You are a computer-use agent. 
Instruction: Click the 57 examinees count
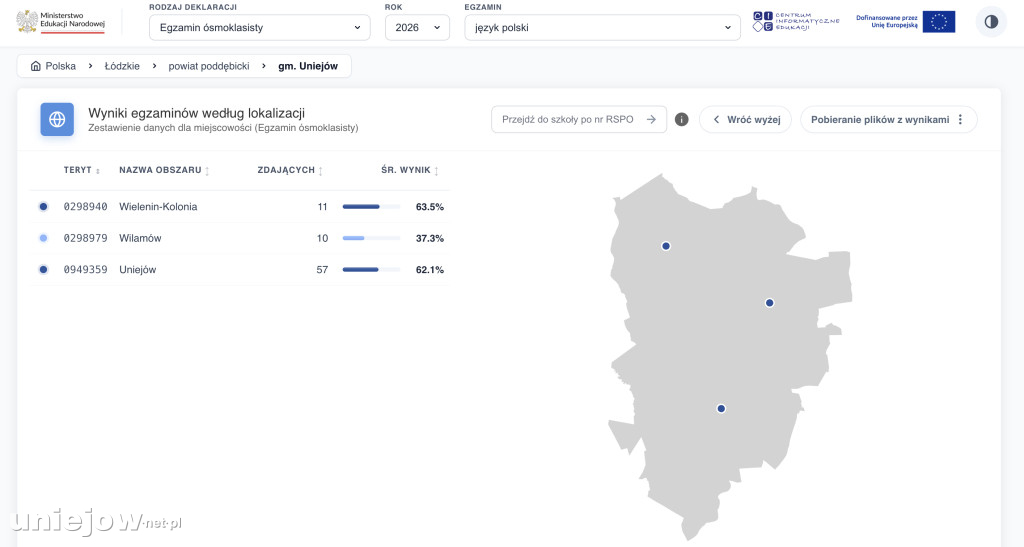click(322, 270)
